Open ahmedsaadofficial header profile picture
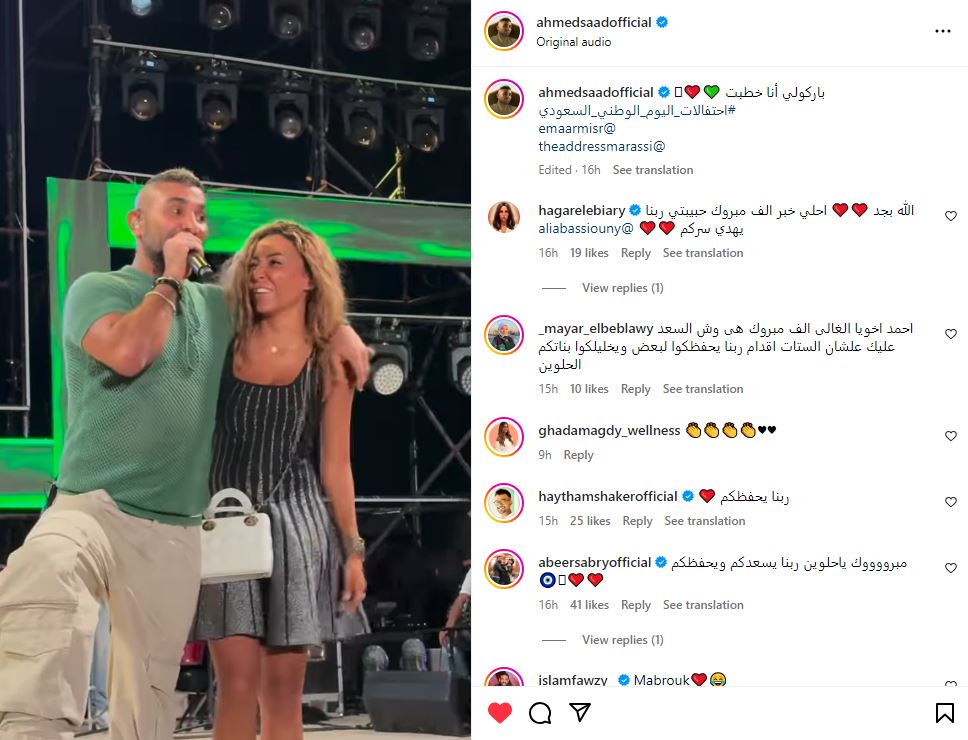The width and height of the screenshot is (968, 740). 504,31
